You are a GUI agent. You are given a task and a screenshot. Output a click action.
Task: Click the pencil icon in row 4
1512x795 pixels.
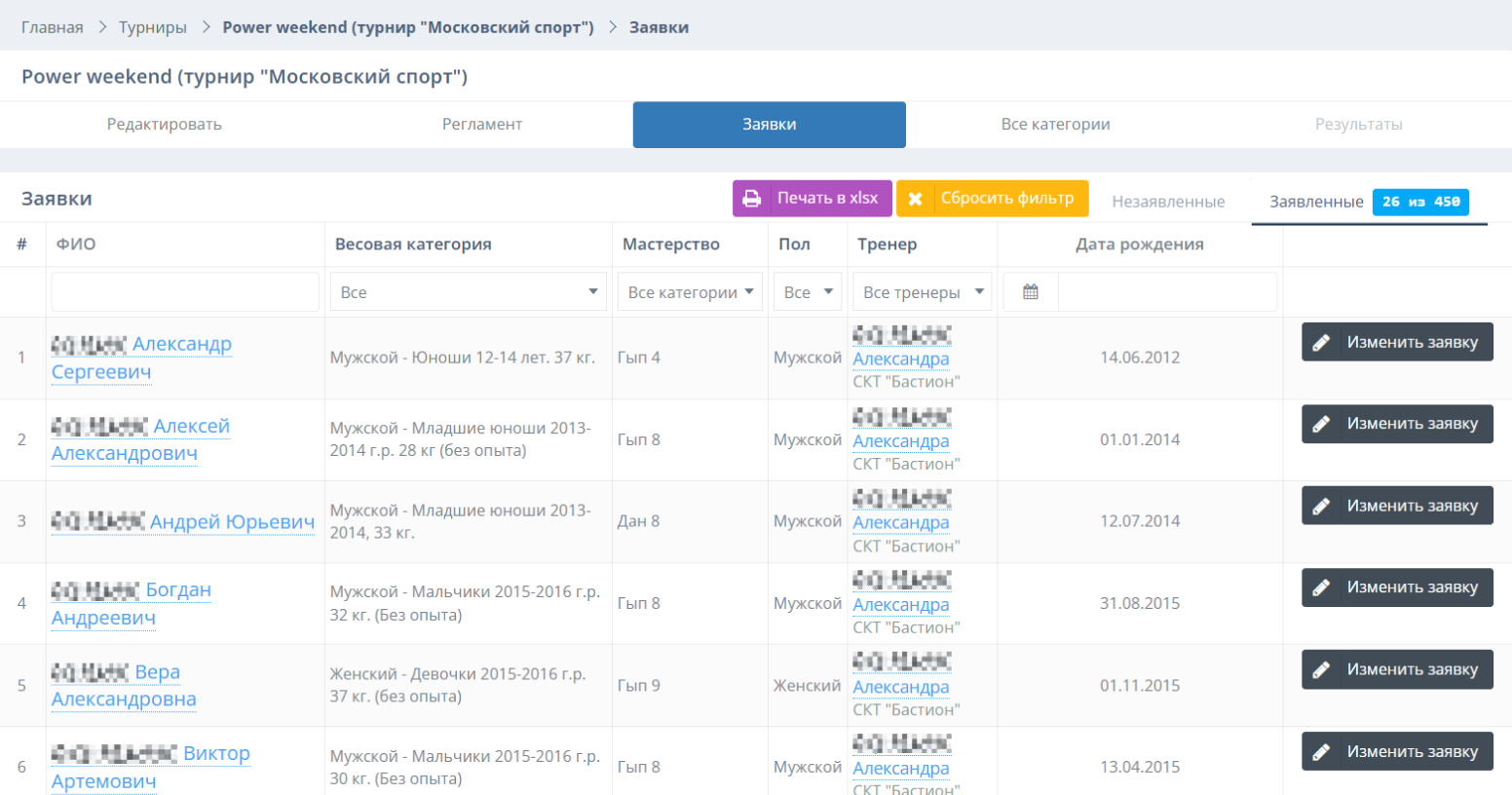point(1321,588)
